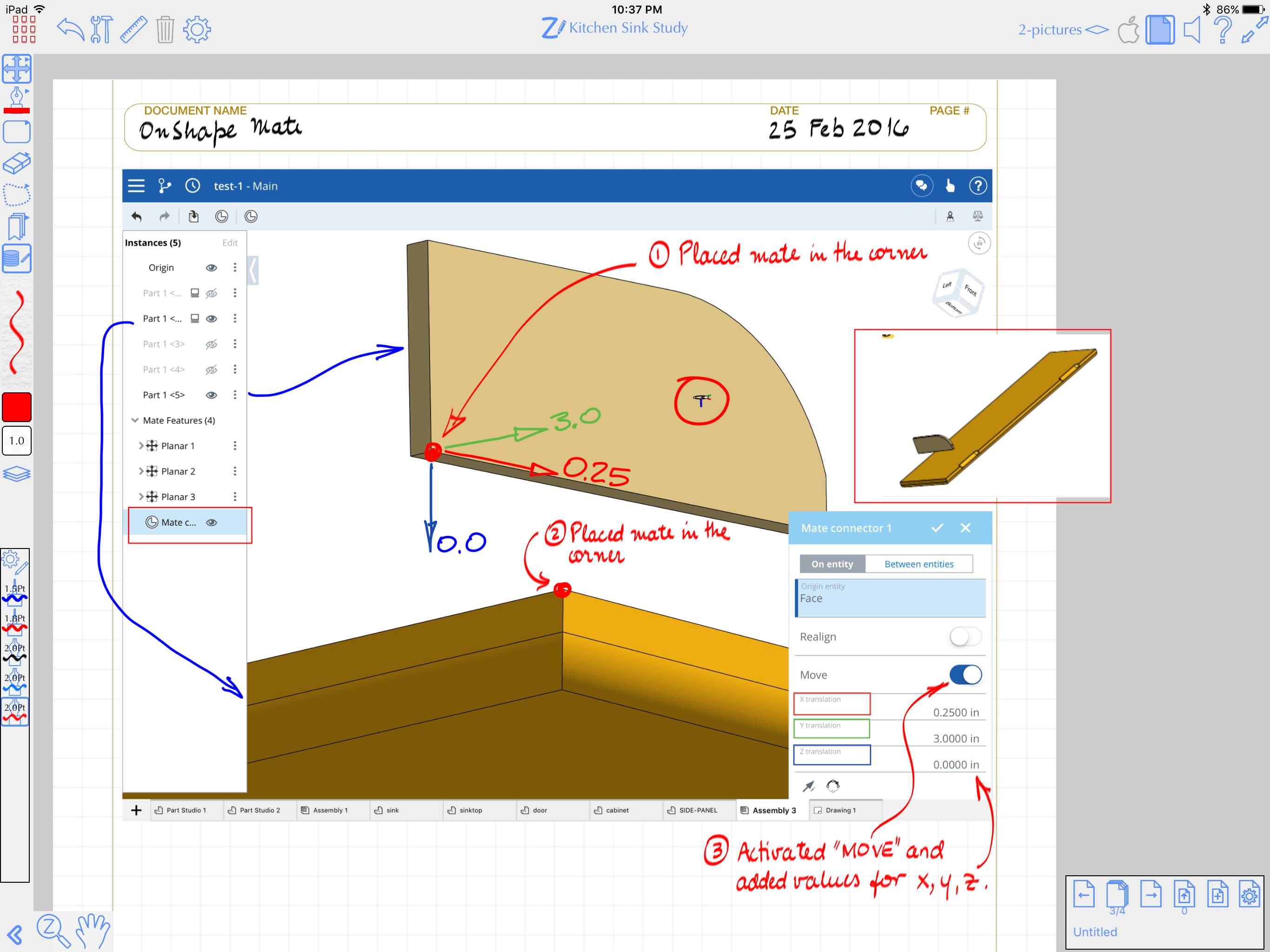
Task: Select Between entities option
Action: tap(919, 564)
